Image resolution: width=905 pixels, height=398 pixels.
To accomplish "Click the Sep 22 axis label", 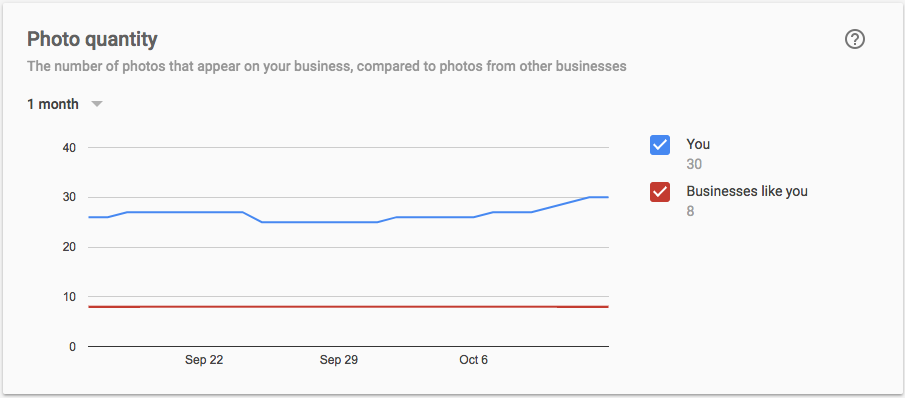I will pyautogui.click(x=204, y=360).
